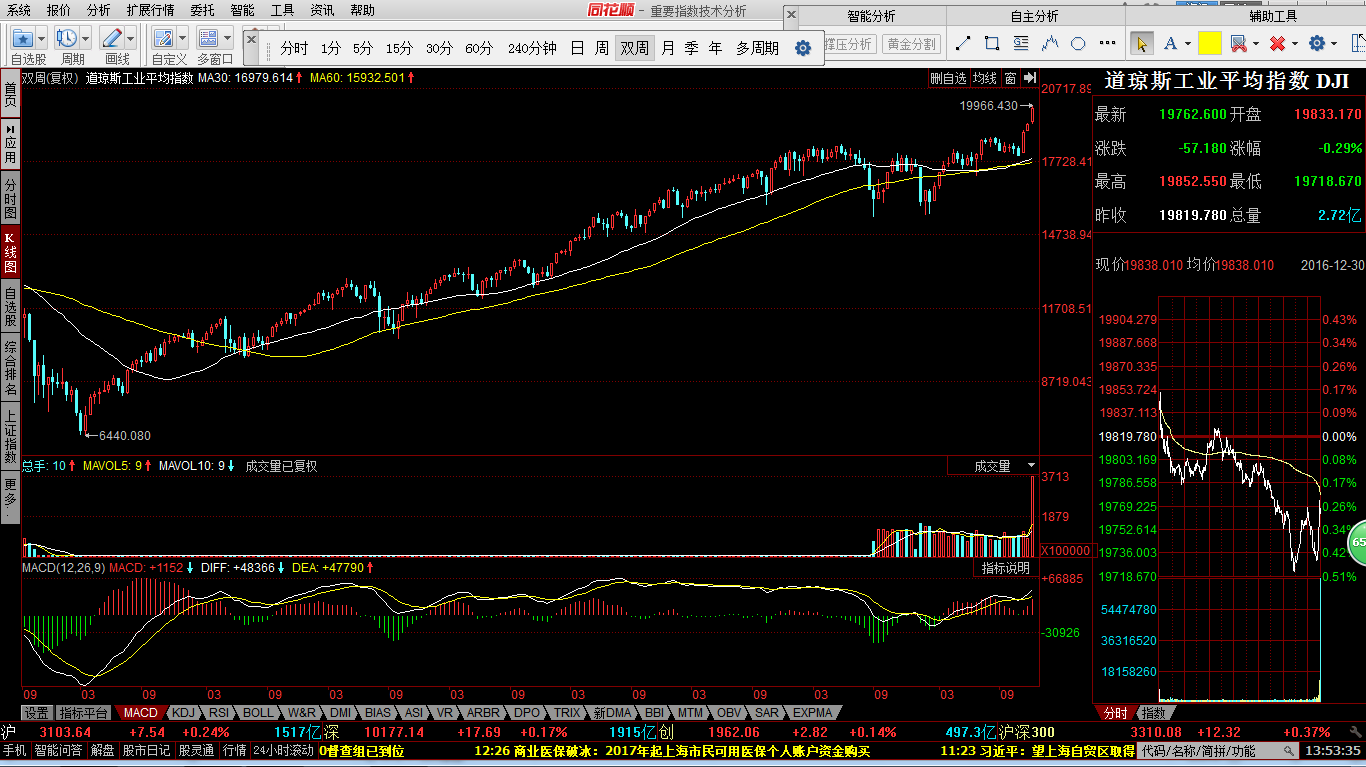This screenshot has width=1366, height=767.
Task: Open dropdown next to text A tool
Action: tap(1186, 44)
